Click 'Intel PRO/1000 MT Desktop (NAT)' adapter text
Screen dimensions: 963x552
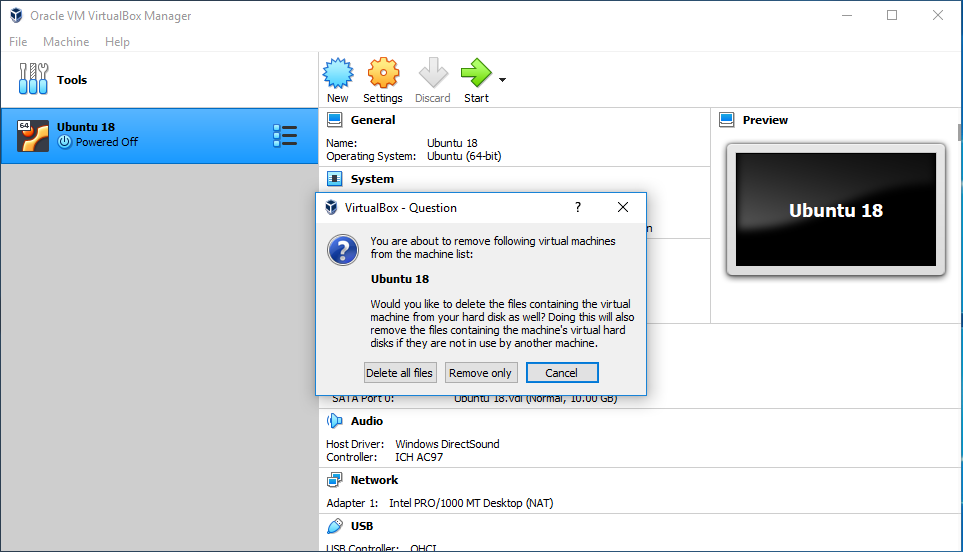tap(471, 503)
